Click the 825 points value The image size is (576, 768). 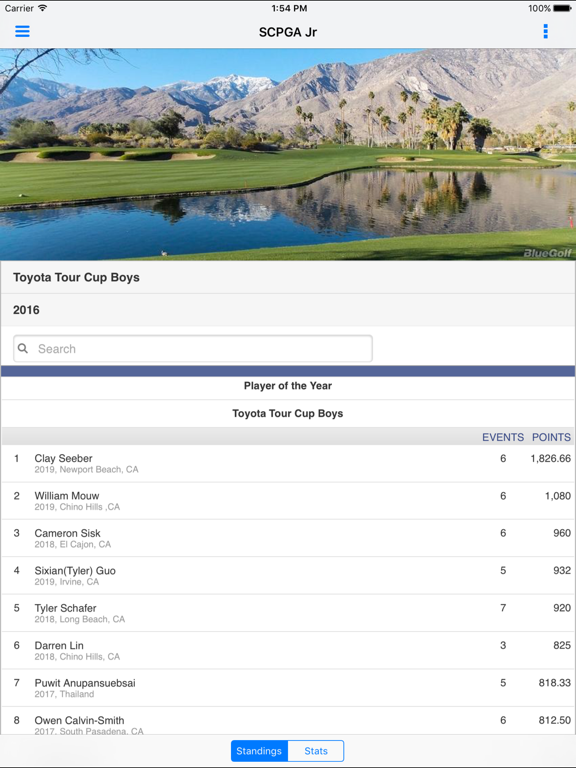tap(562, 646)
